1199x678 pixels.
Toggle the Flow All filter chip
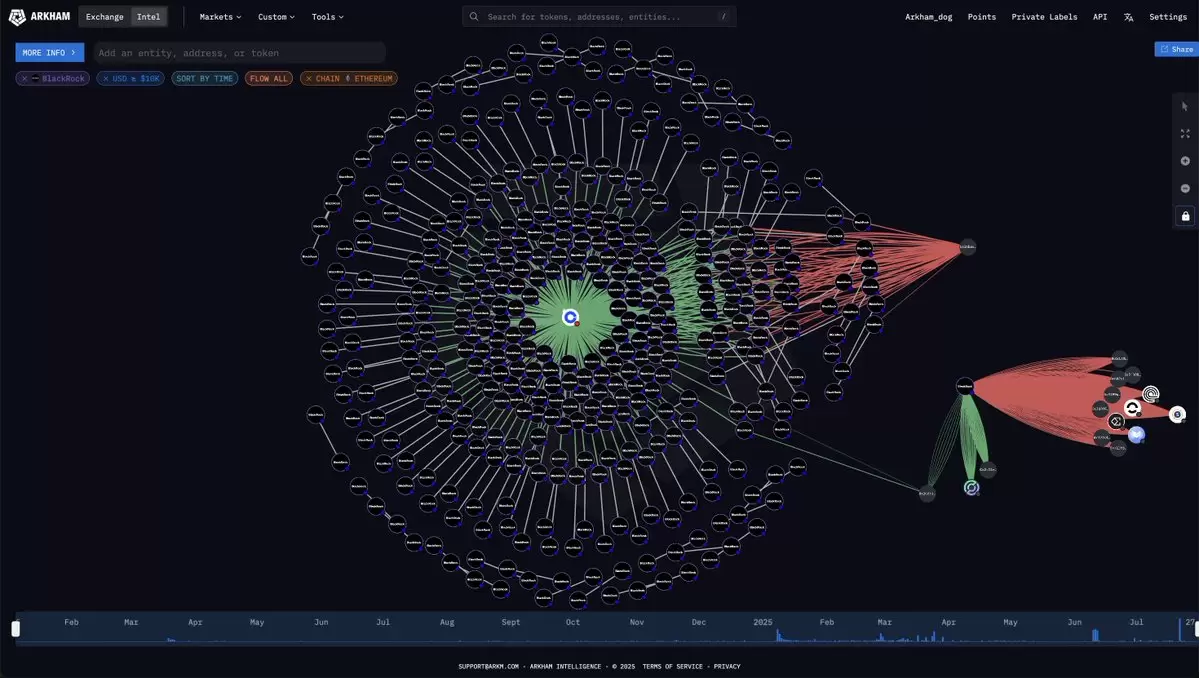(268, 79)
